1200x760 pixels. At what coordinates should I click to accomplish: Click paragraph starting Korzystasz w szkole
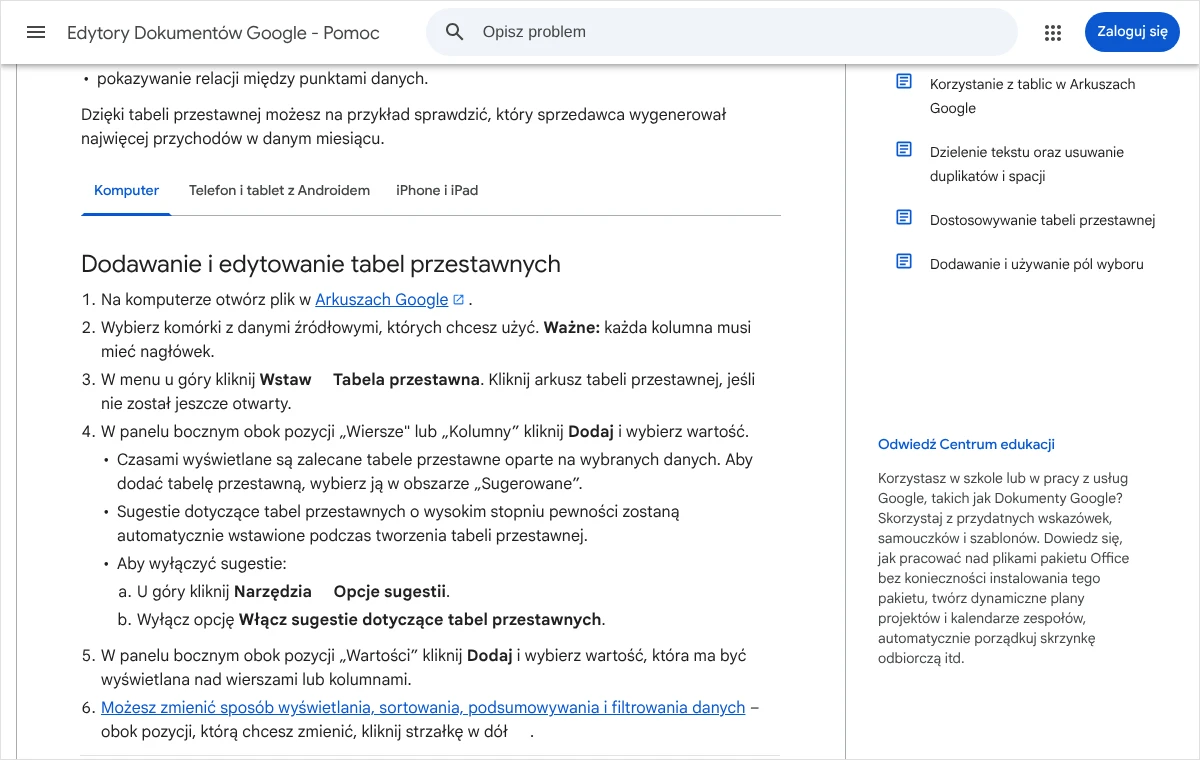coord(1003,568)
